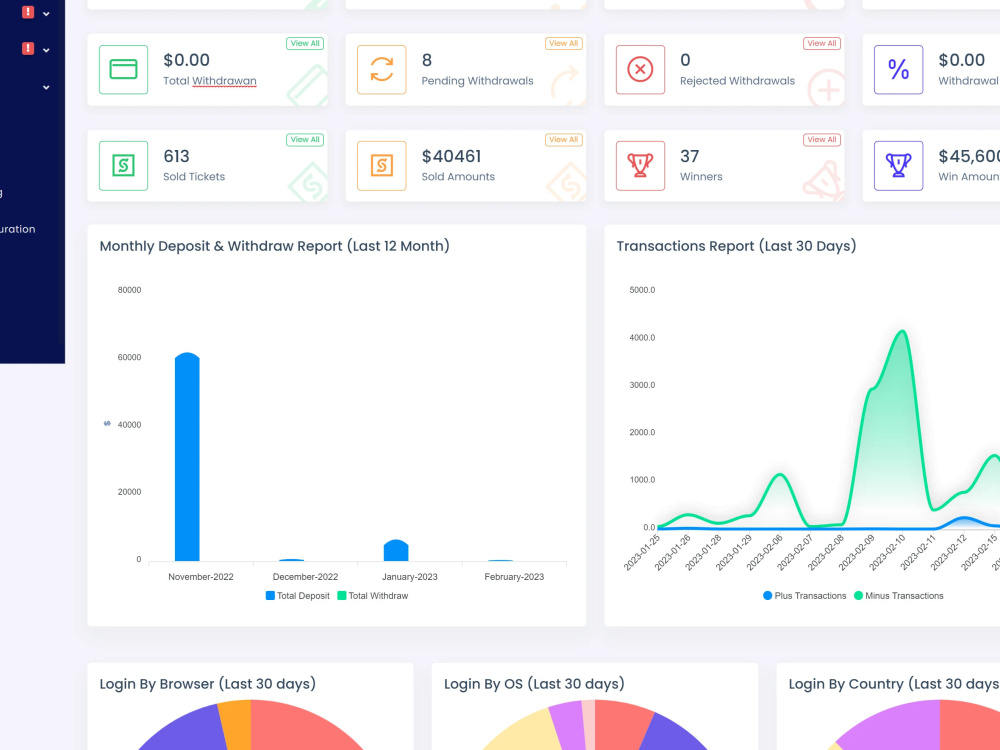Click 'Login By Browser (Last 30 days)' heading
The image size is (1000, 750).
point(208,684)
